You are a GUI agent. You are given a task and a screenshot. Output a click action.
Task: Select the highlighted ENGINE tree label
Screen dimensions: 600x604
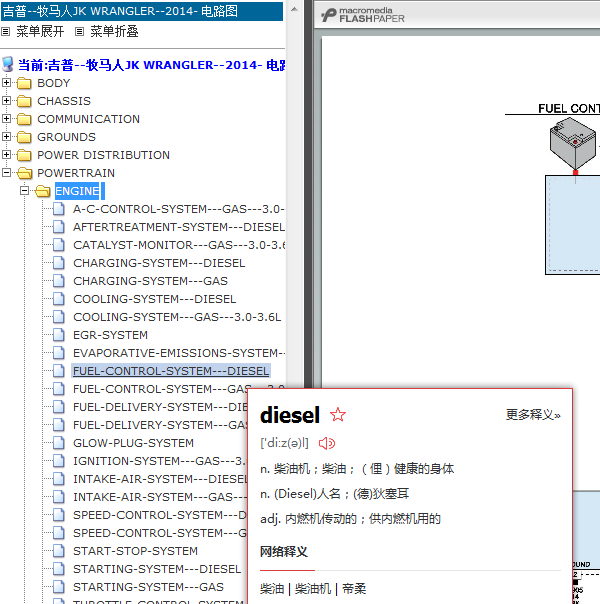(77, 191)
